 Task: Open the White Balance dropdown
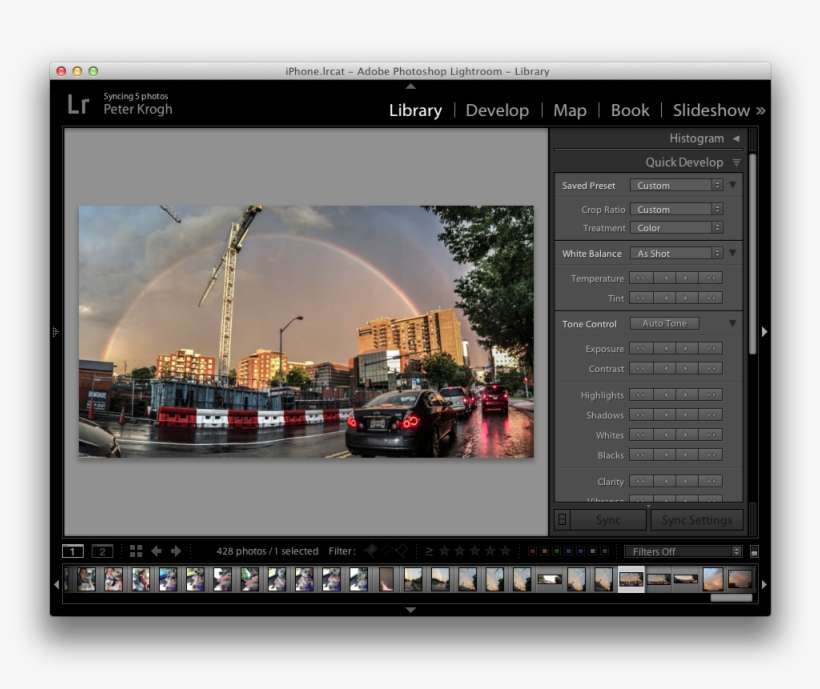pos(676,254)
